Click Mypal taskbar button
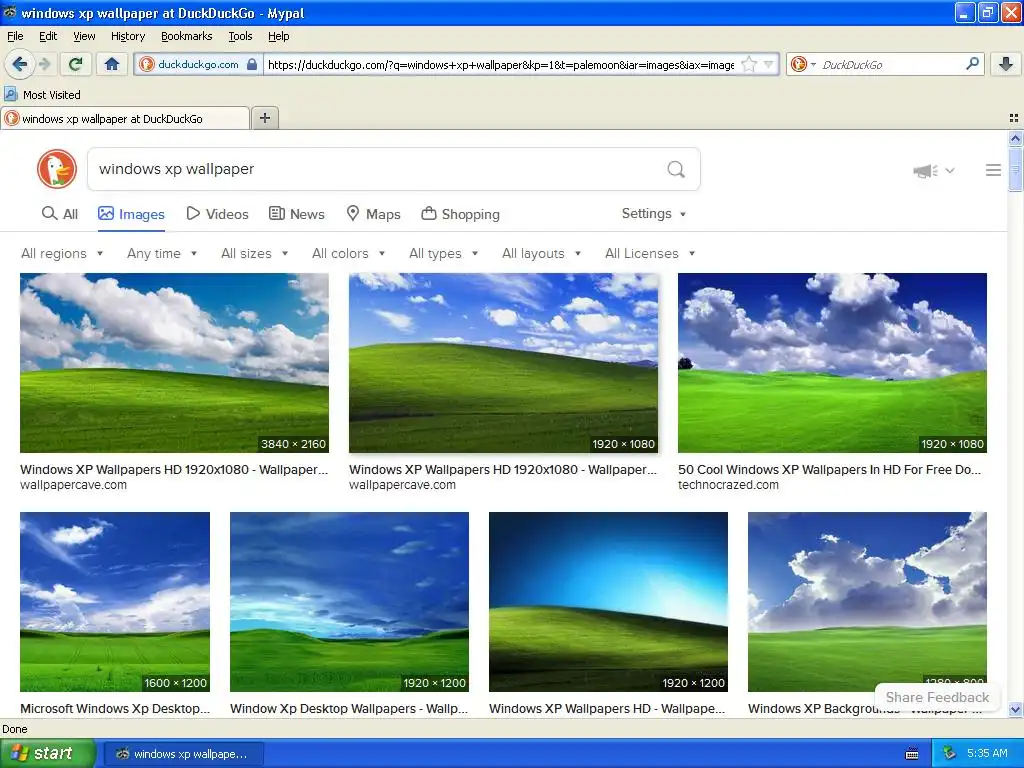The width and height of the screenshot is (1024, 768). tap(184, 754)
